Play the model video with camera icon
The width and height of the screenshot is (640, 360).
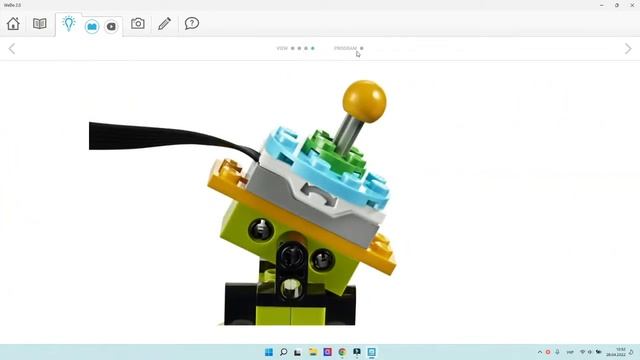click(111, 27)
